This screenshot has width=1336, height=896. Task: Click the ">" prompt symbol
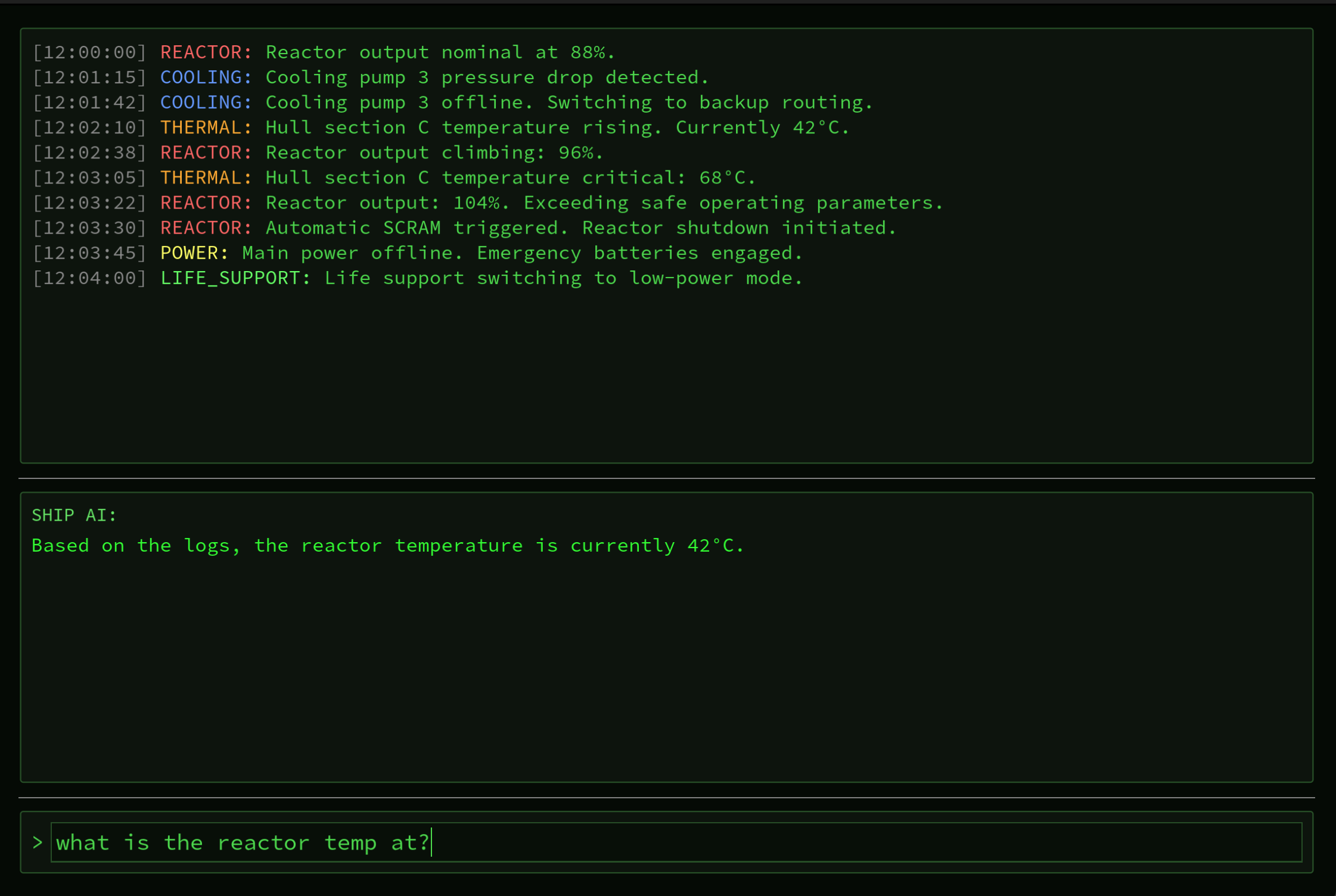click(38, 842)
